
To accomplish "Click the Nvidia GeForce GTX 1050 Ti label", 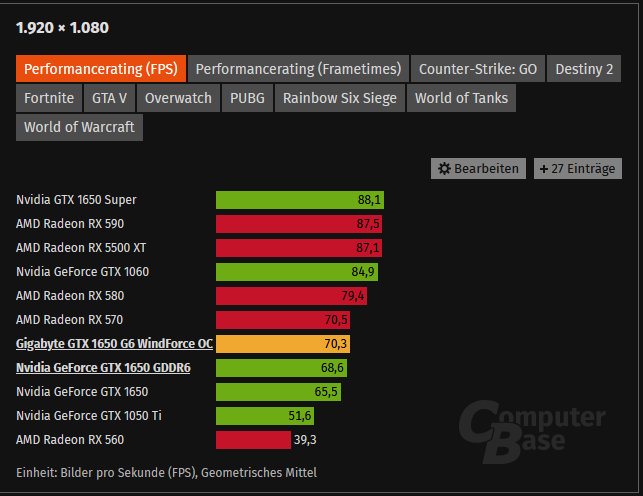I will click(89, 416).
